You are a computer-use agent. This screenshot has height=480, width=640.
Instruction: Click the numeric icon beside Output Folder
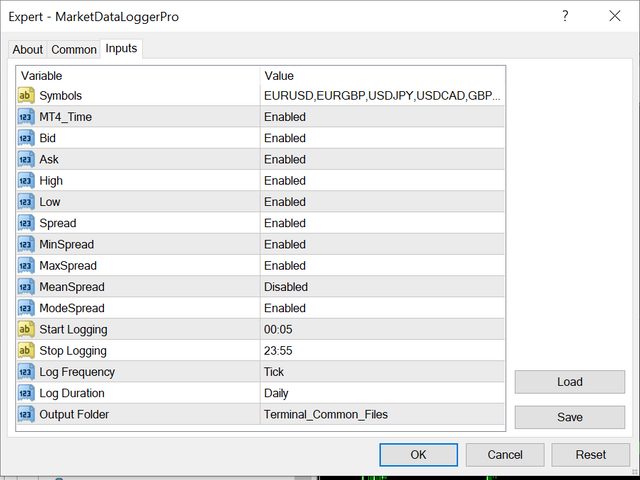click(x=26, y=414)
